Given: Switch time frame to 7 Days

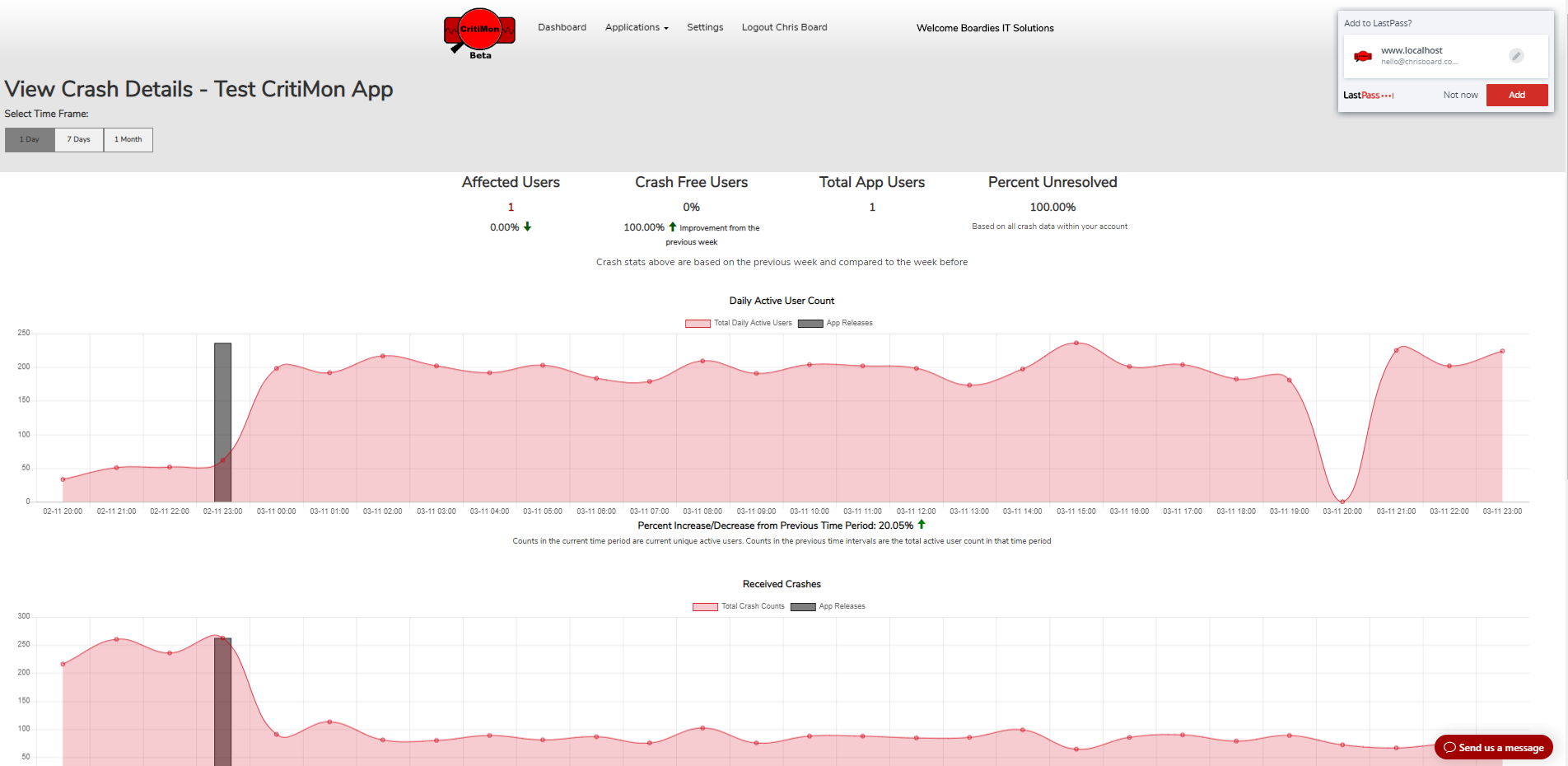Looking at the screenshot, I should pyautogui.click(x=79, y=140).
